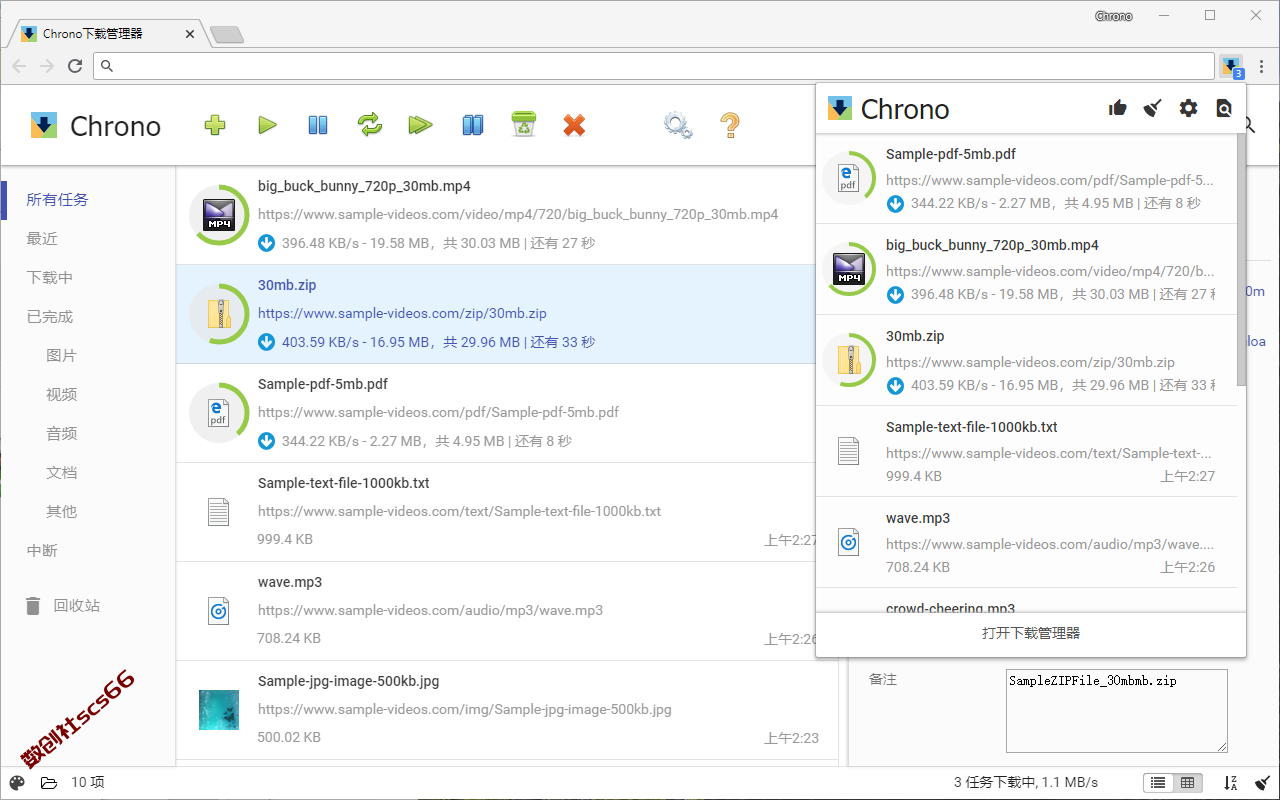
Task: Click Sample-text-file-1000kb.txt name in main list
Action: pos(343,483)
